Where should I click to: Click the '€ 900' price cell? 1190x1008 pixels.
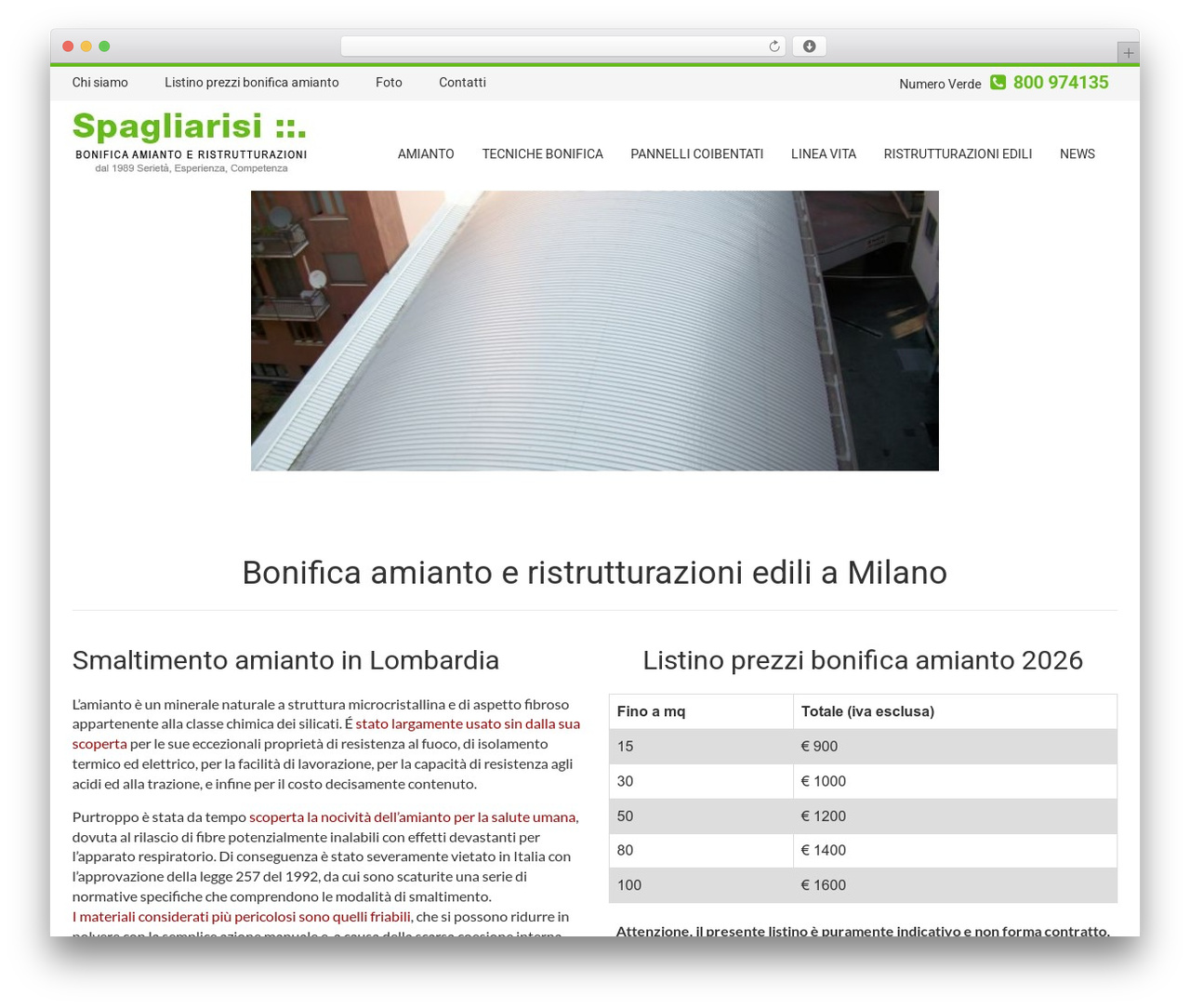955,747
